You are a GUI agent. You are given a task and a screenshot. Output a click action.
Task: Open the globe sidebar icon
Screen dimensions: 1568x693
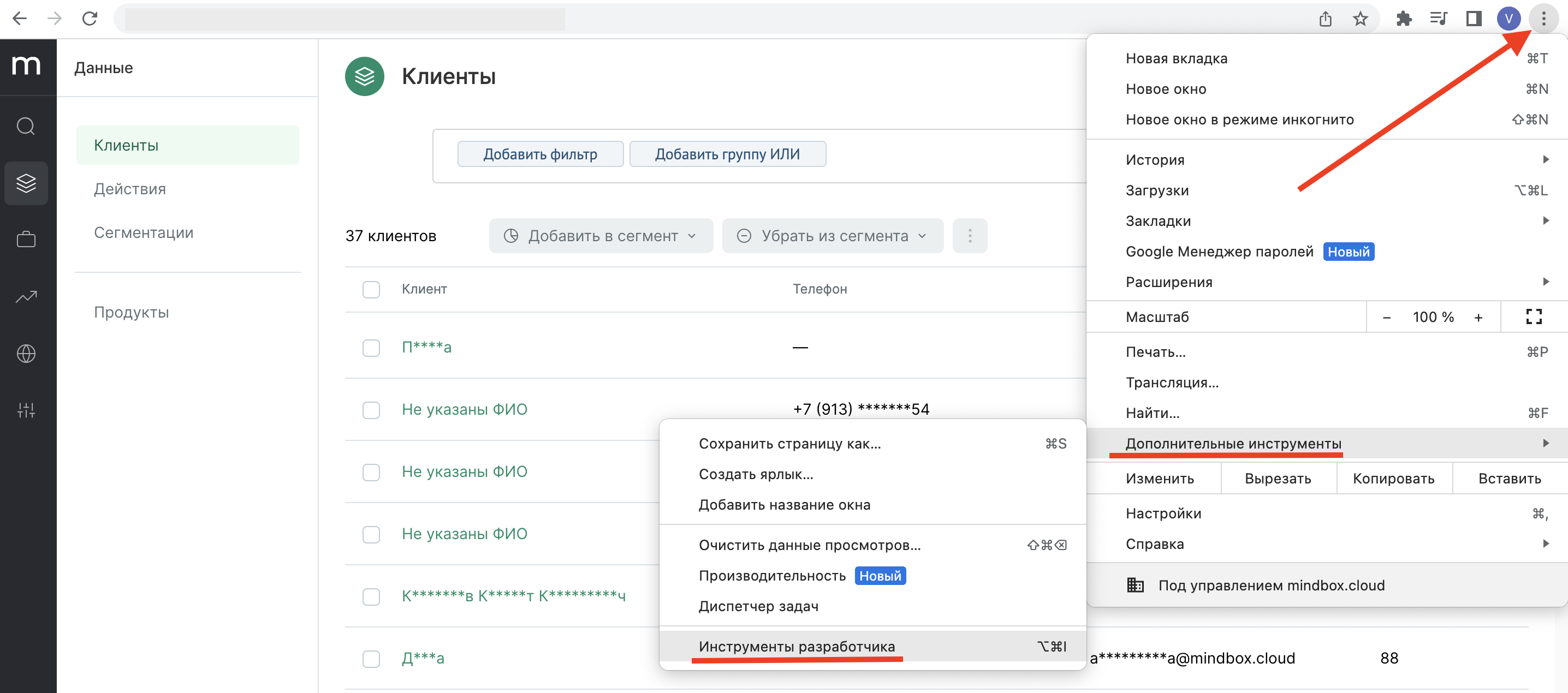click(26, 354)
